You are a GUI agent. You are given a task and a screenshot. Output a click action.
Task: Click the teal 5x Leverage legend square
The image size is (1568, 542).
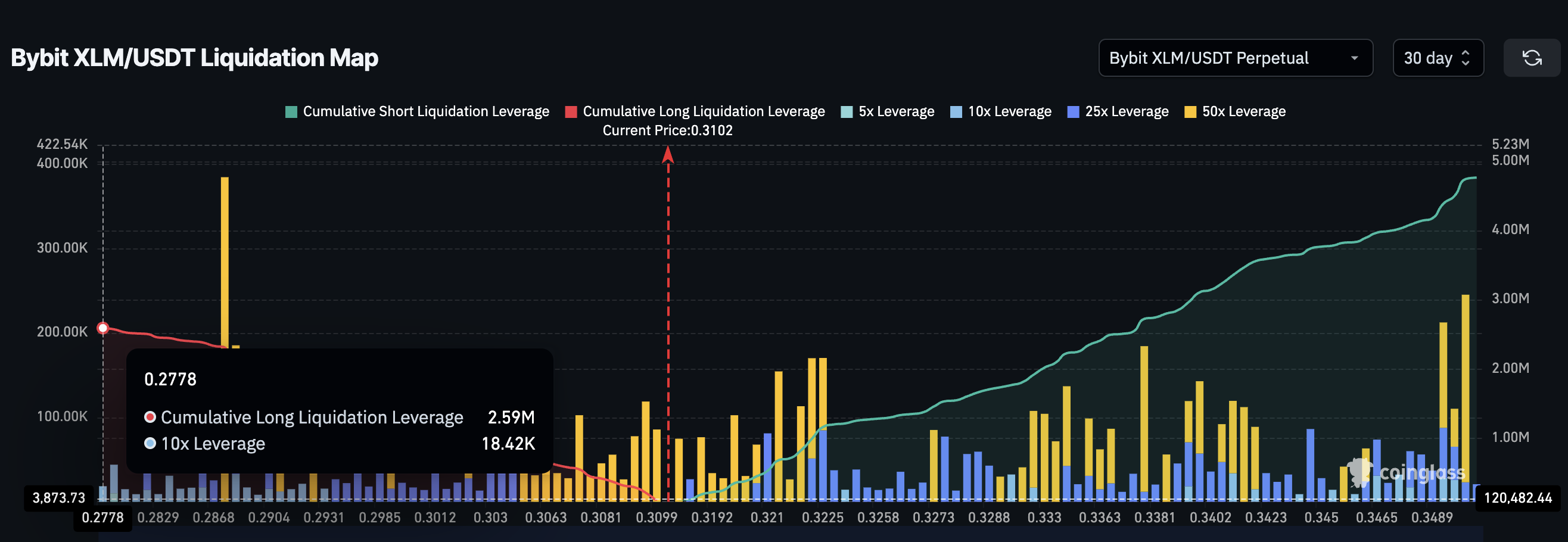[847, 111]
